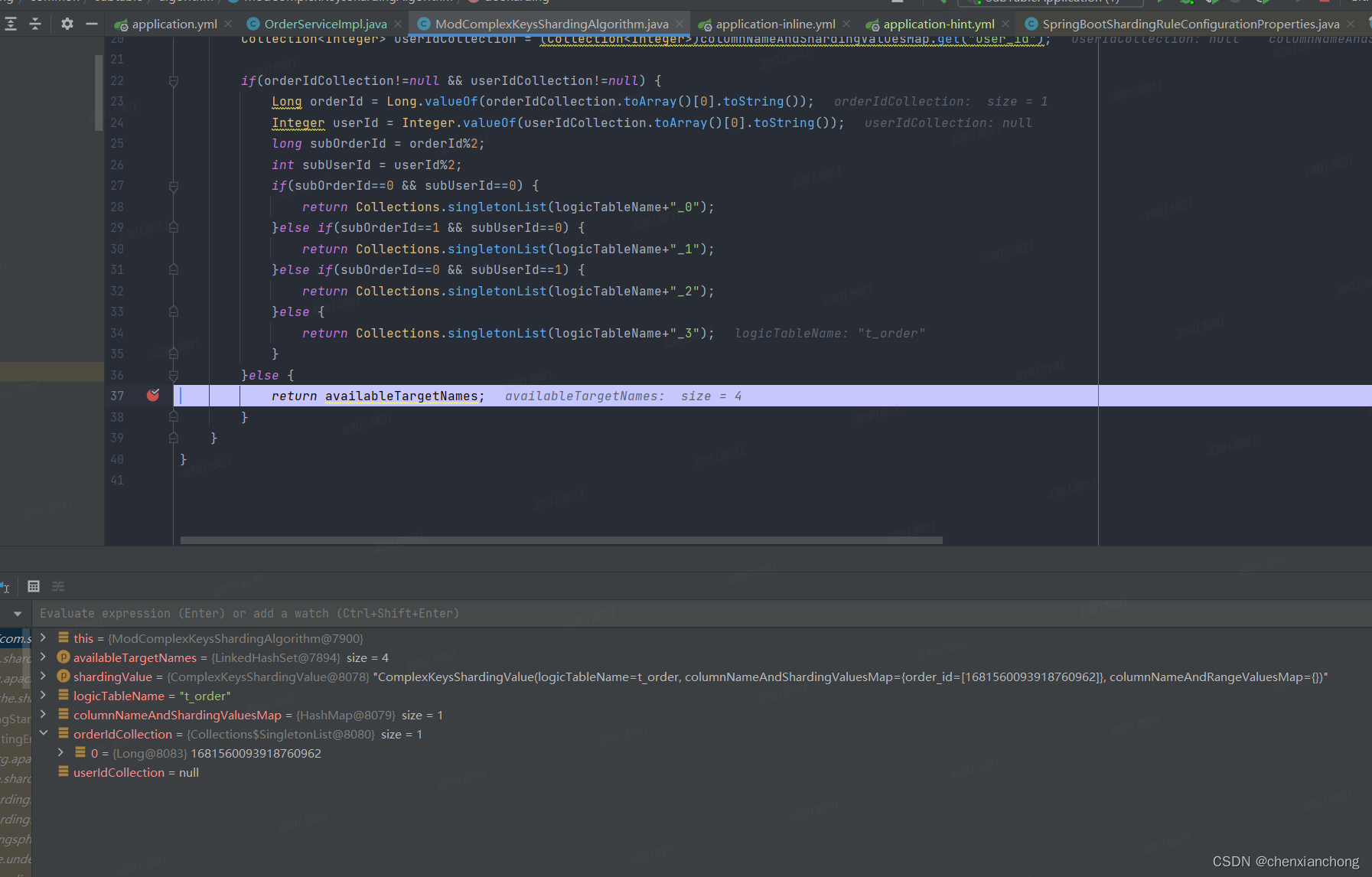This screenshot has width=1372, height=877.
Task: Close the OrderServiceImpl.java tab
Action: click(x=398, y=24)
